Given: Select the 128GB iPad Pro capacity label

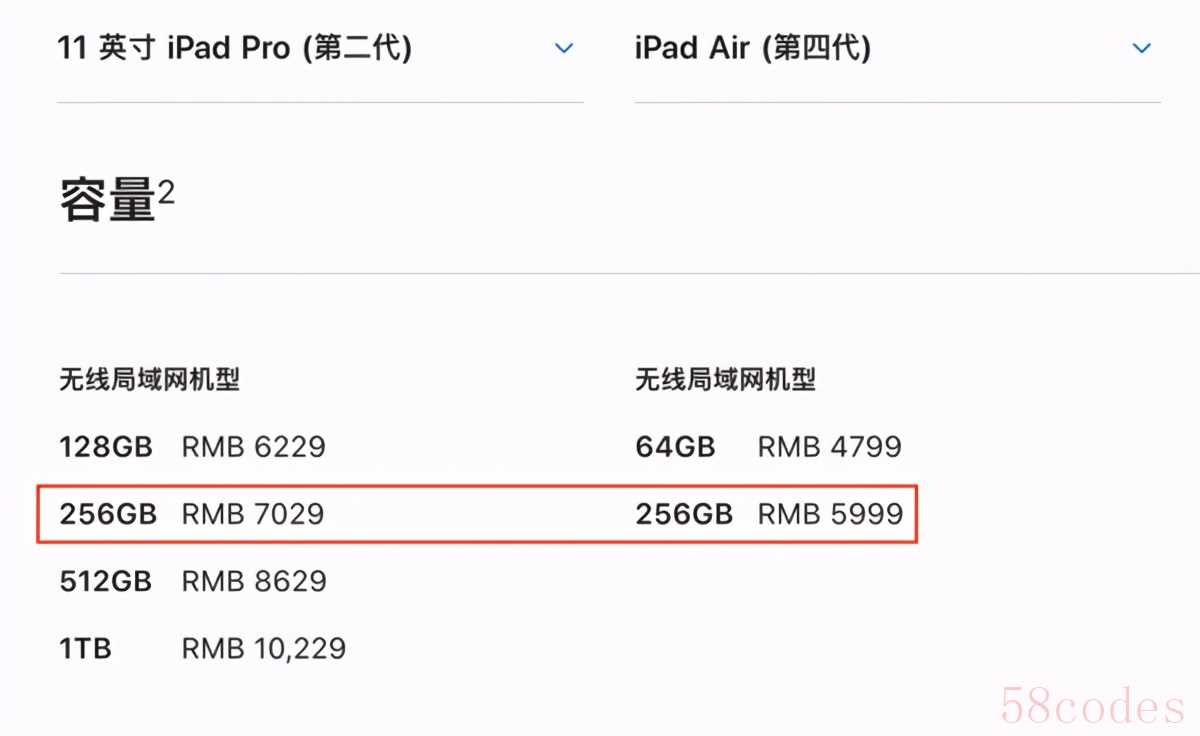Looking at the screenshot, I should (106, 446).
